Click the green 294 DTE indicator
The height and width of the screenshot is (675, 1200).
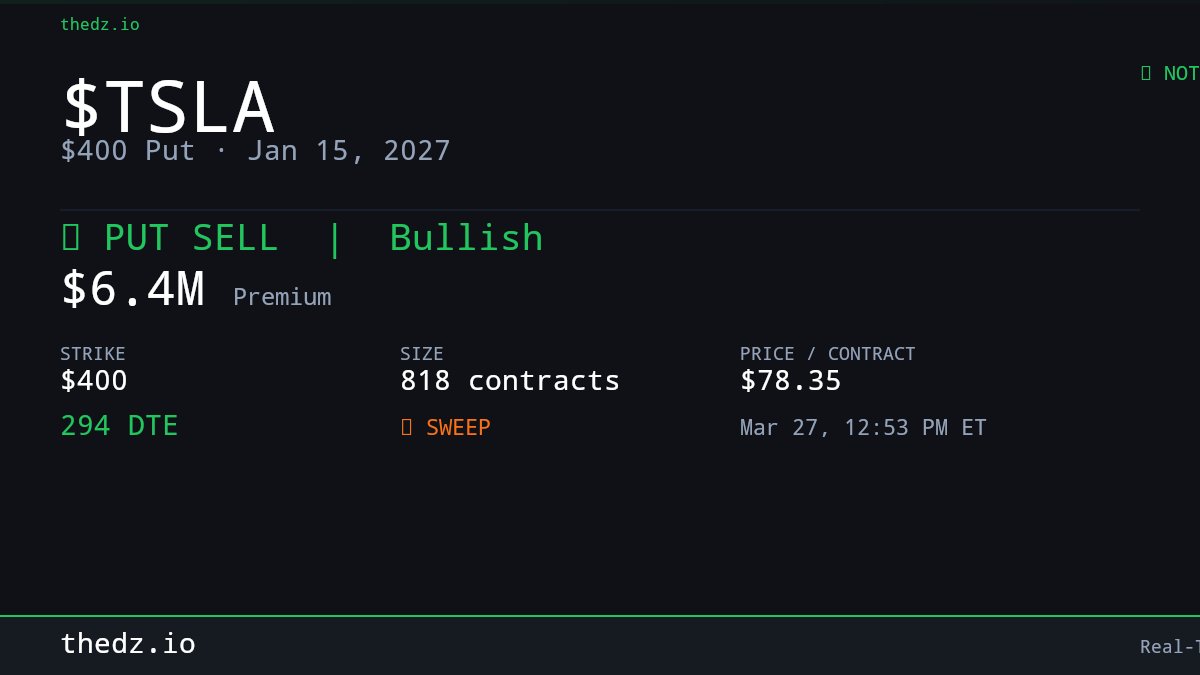[119, 426]
